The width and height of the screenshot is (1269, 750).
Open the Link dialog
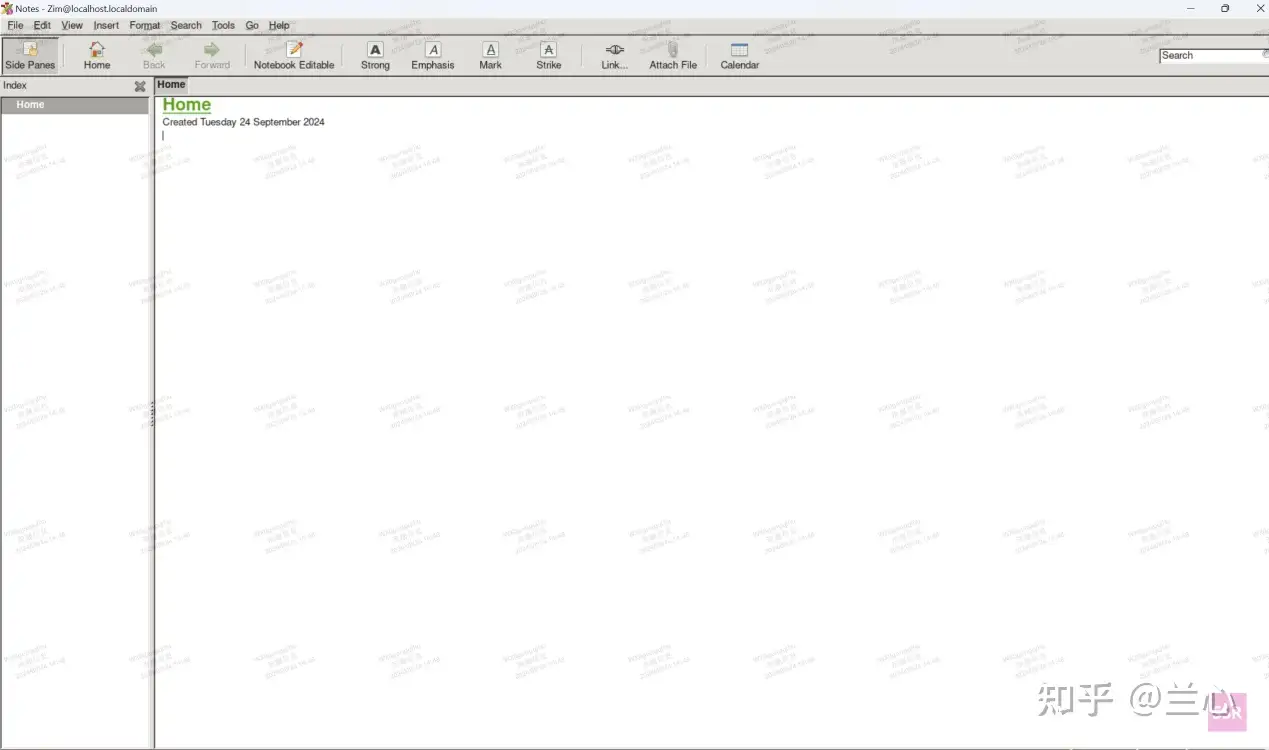pos(615,55)
